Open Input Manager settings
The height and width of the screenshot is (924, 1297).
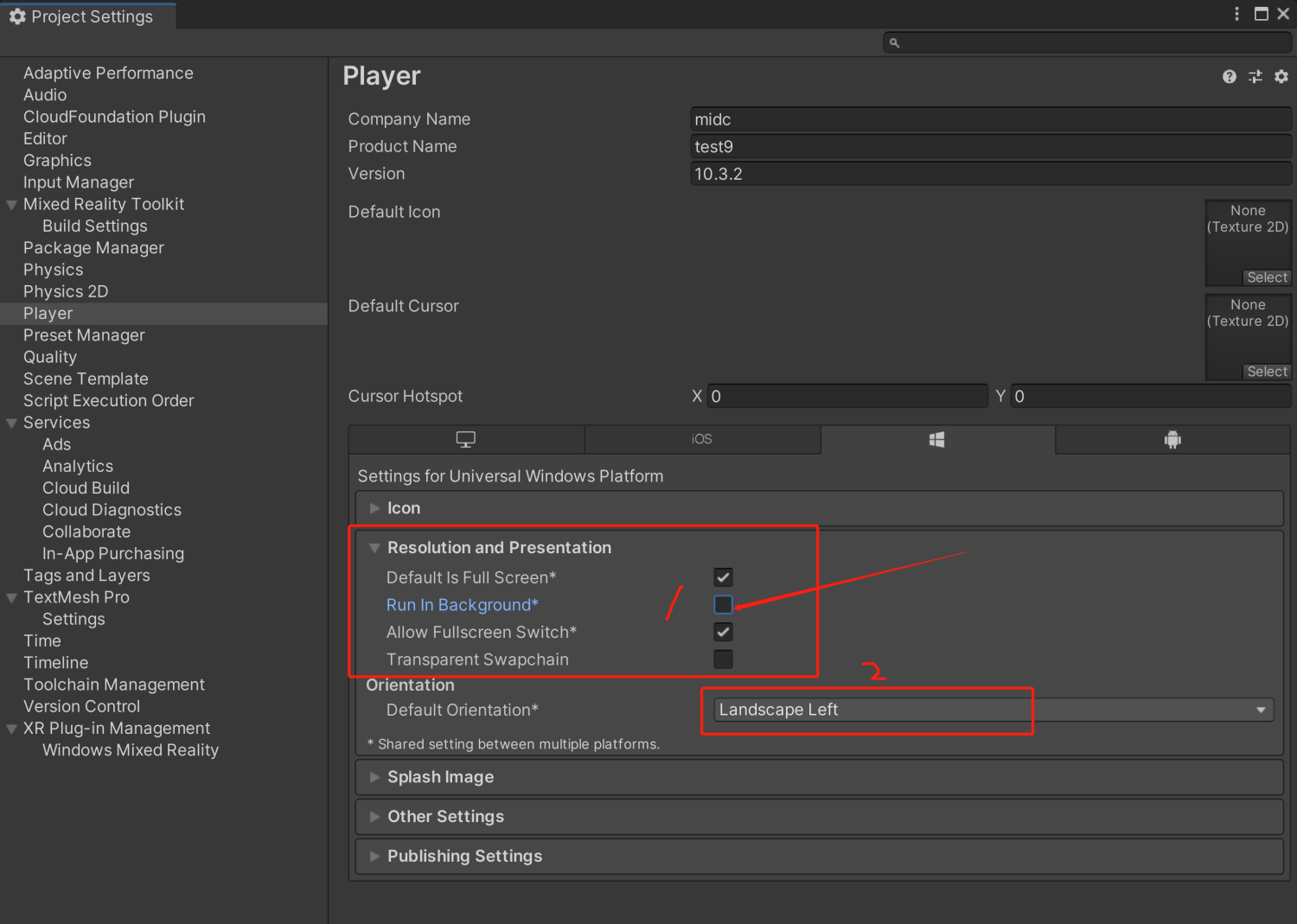(79, 182)
